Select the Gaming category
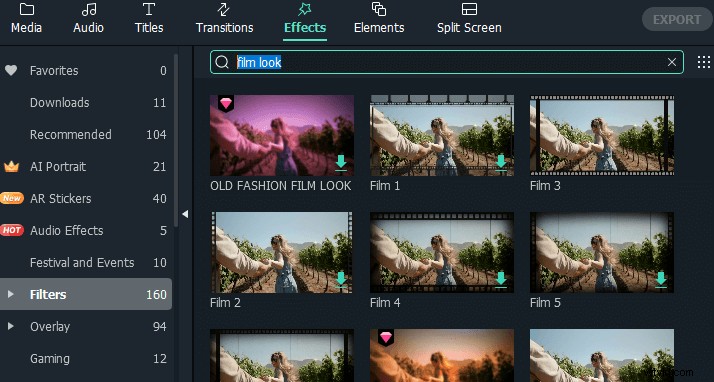This screenshot has height=382, width=714. [x=86, y=358]
